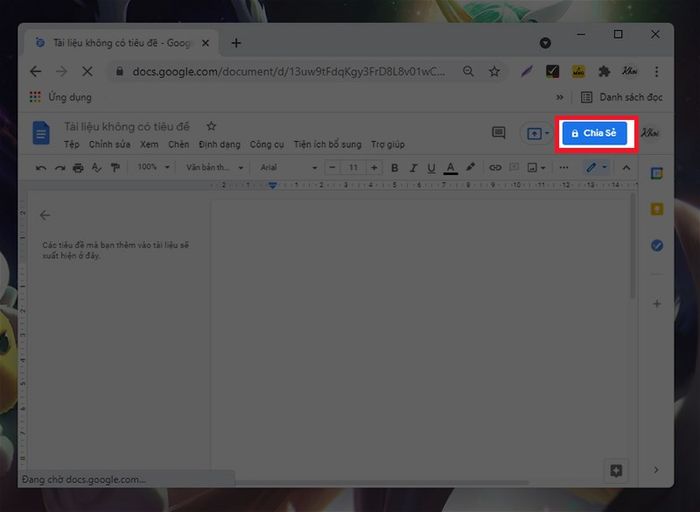This screenshot has height=512, width=700.
Task: Select the paint format roller tool
Action: point(115,168)
